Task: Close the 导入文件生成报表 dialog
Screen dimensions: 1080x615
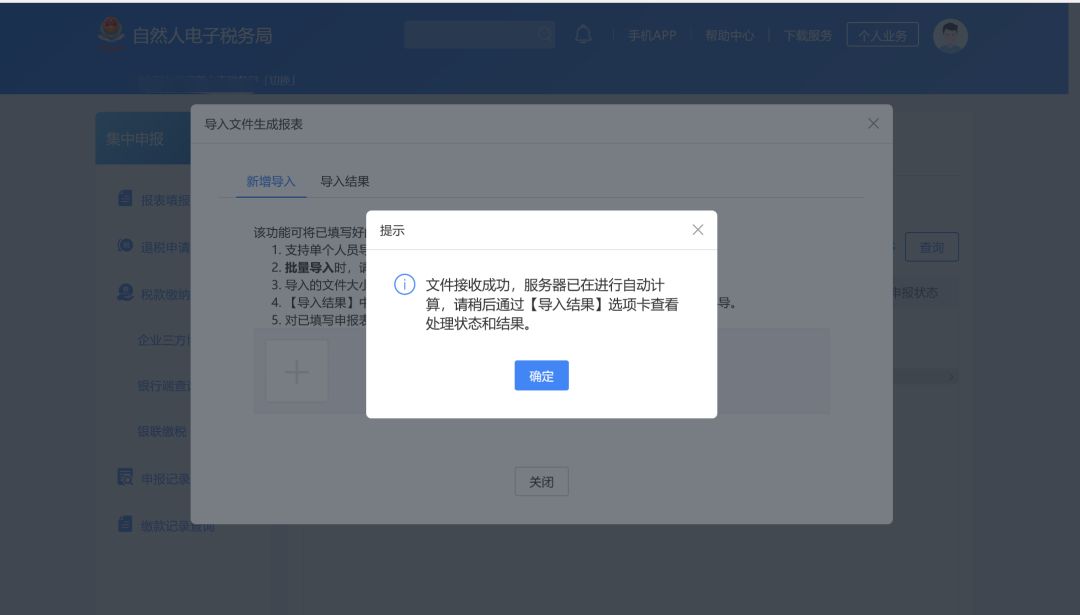Action: click(x=873, y=123)
